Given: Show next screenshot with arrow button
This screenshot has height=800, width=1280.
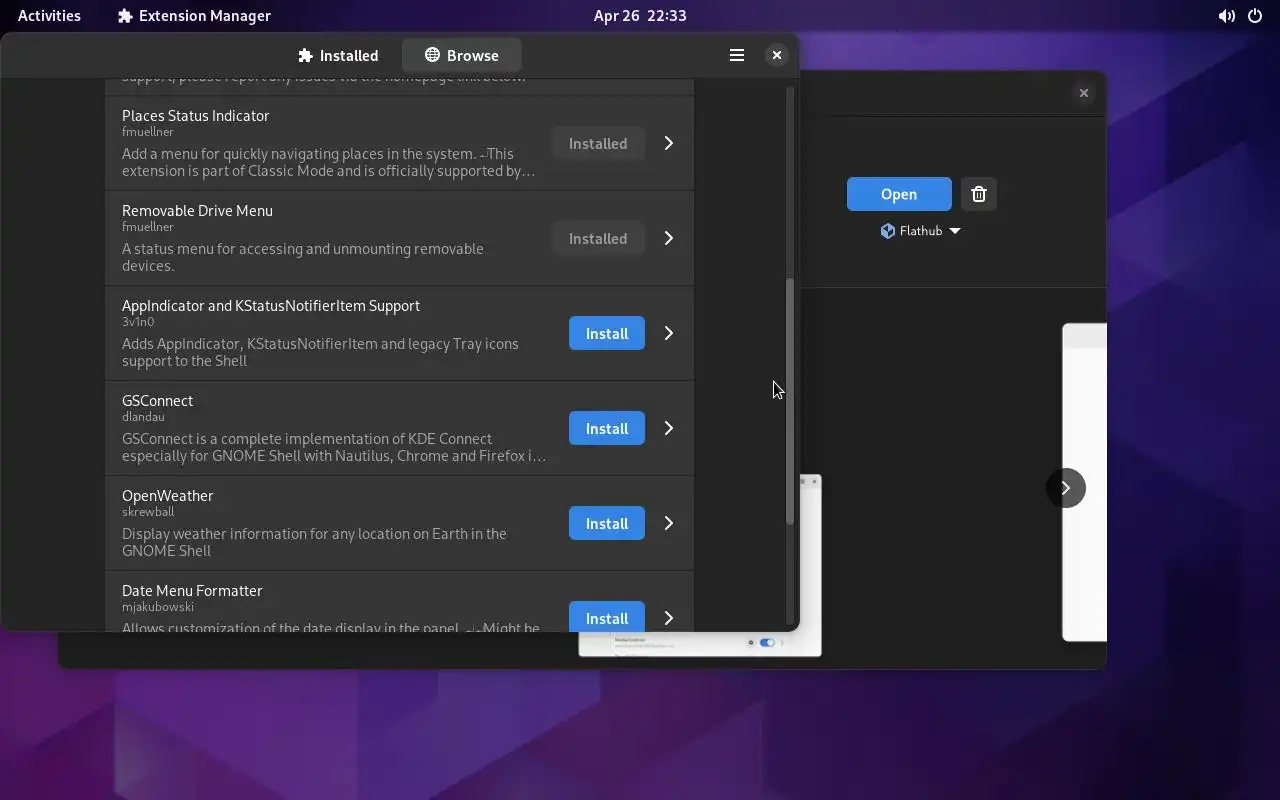Looking at the screenshot, I should pyautogui.click(x=1066, y=488).
